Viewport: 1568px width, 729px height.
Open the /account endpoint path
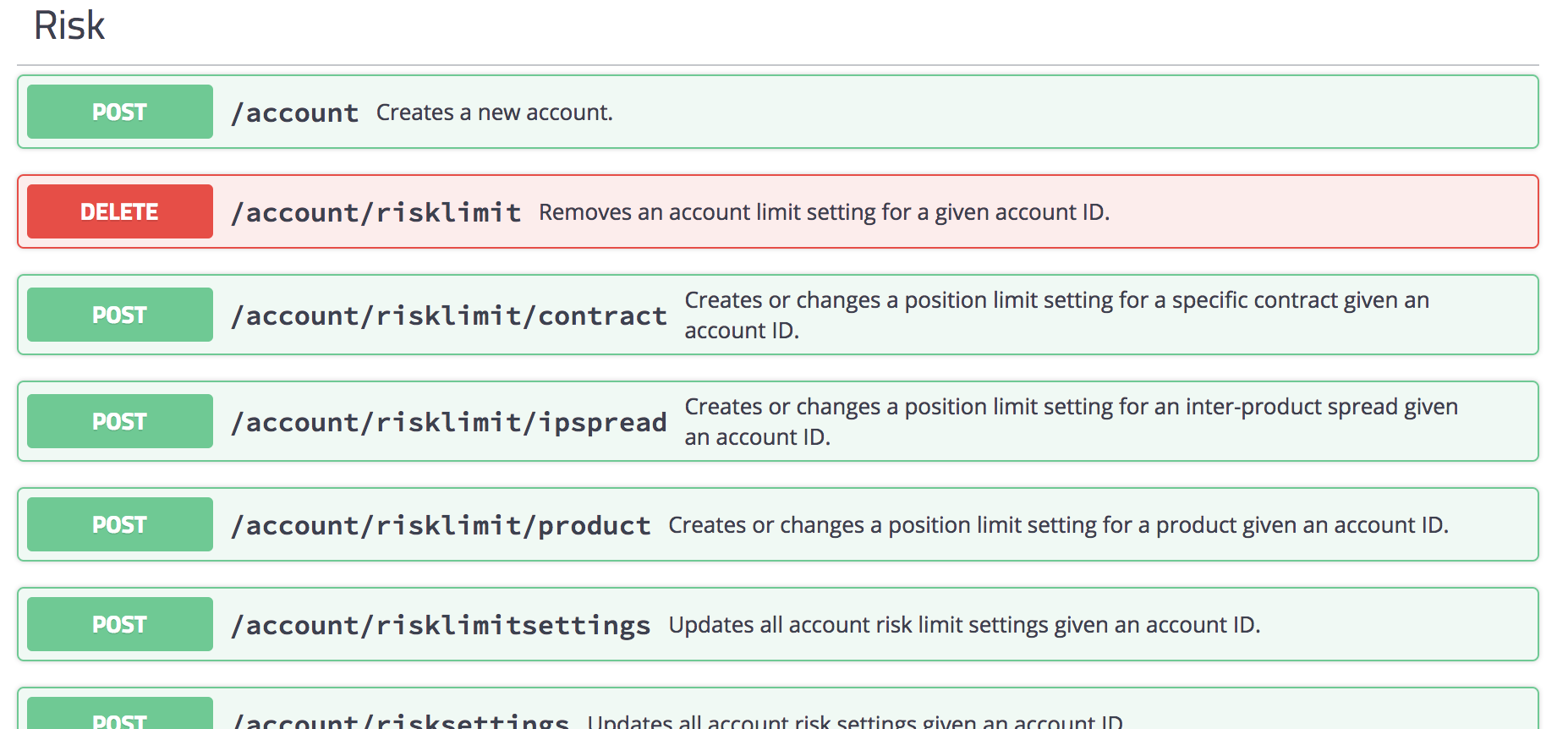[x=295, y=112]
